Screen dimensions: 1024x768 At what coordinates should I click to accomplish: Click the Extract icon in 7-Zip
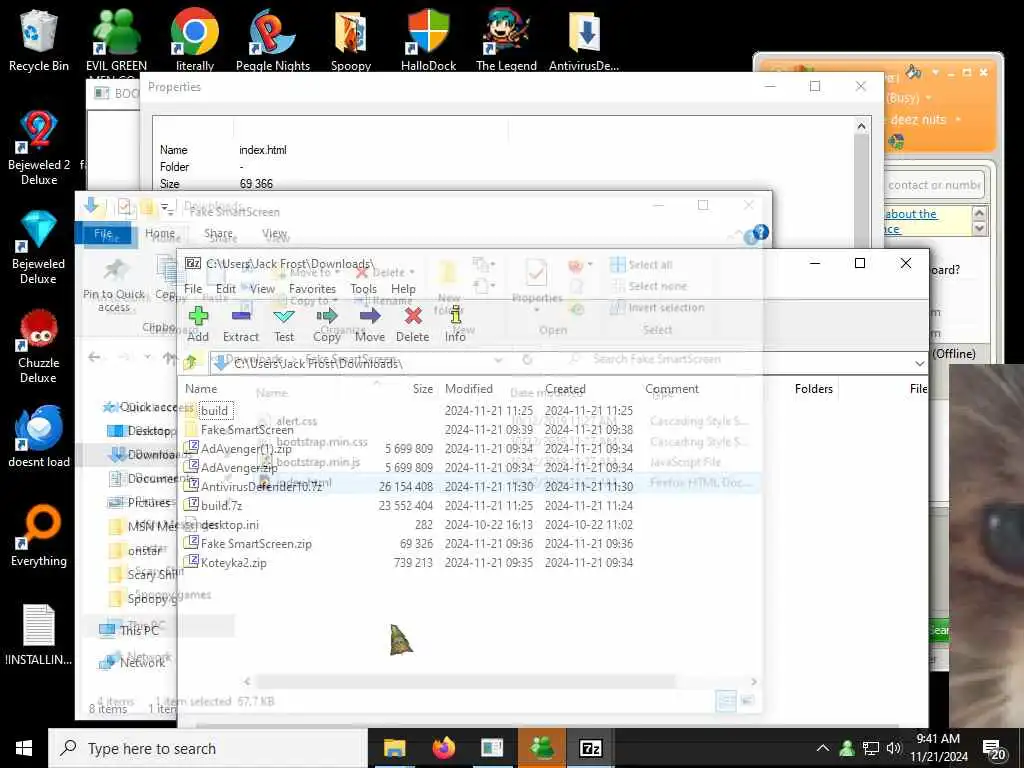click(241, 317)
